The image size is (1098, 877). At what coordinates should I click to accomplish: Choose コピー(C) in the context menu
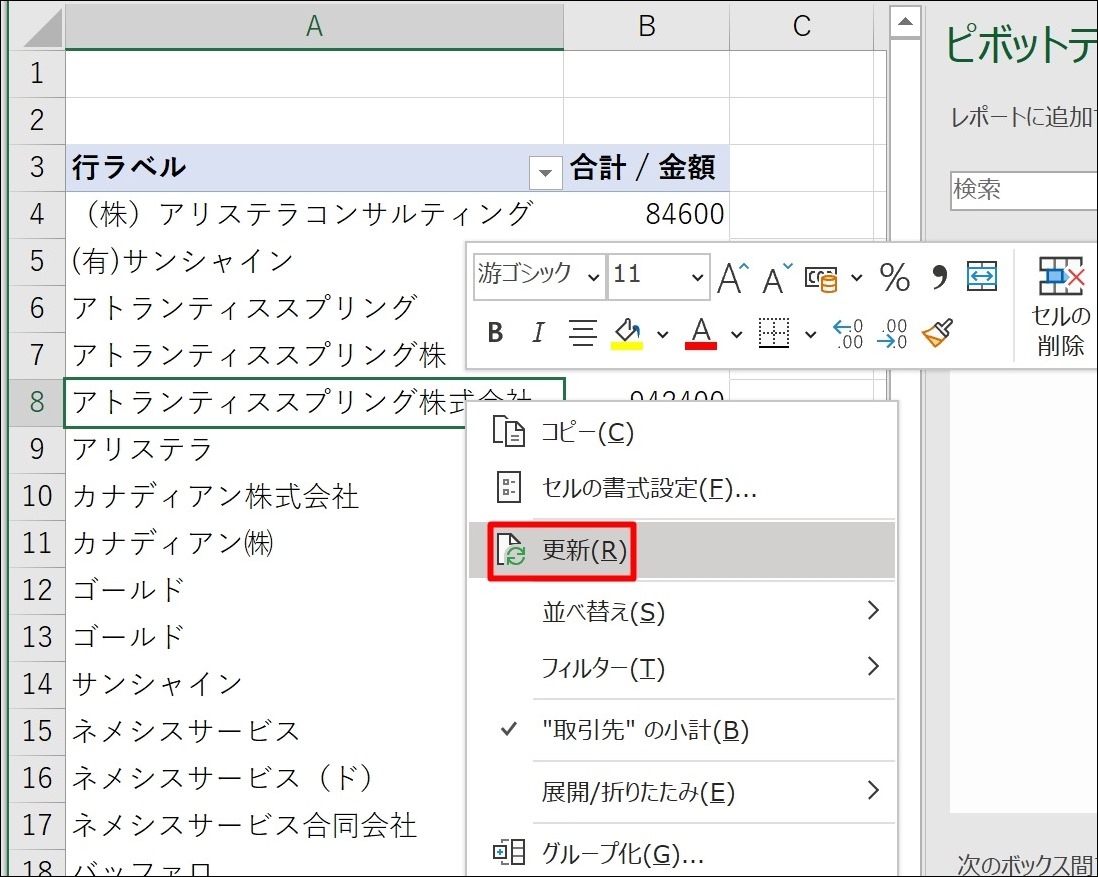tap(587, 432)
